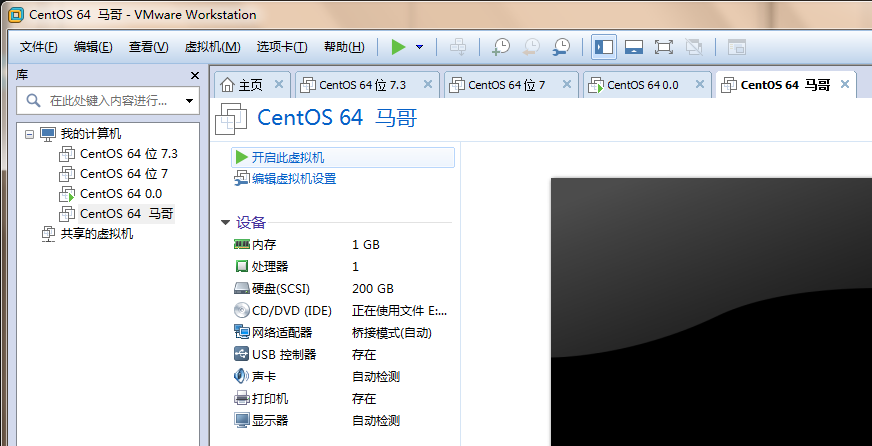Open the 编辑(E) menu

tap(93, 47)
